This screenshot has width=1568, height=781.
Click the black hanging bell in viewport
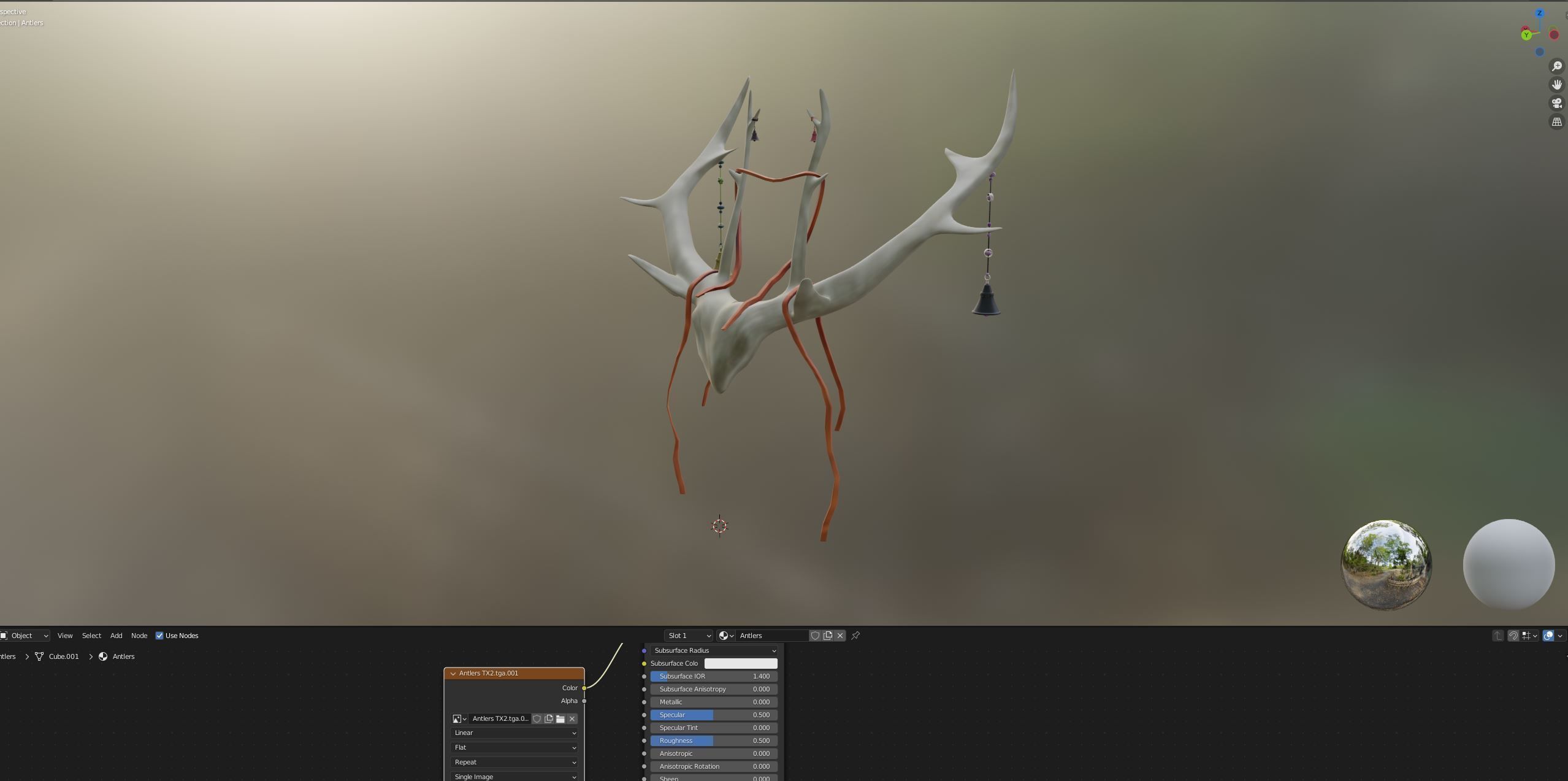[986, 301]
